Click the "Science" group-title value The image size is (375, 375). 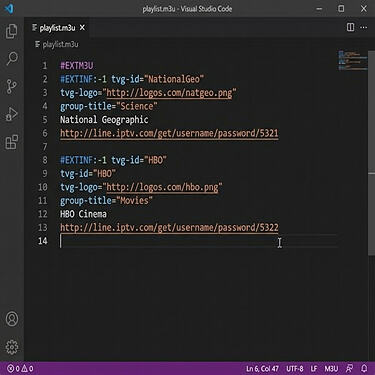pyautogui.click(x=137, y=106)
